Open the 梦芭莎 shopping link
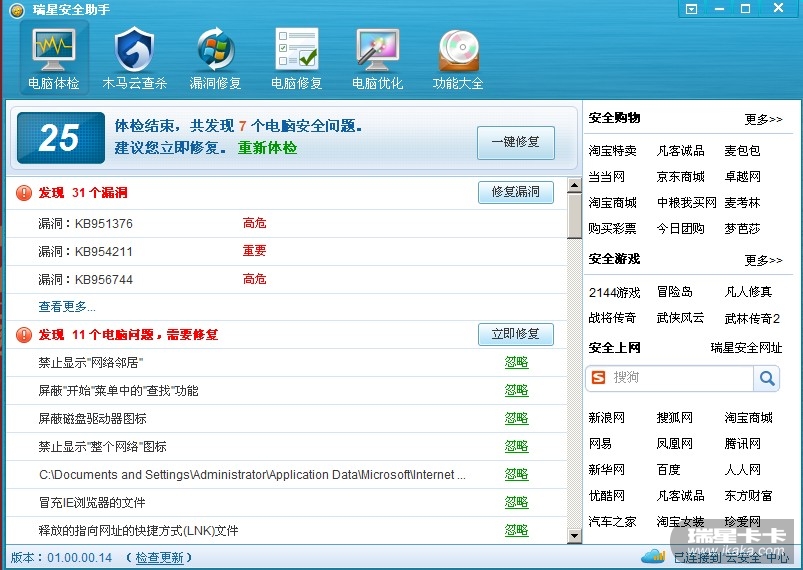This screenshot has height=570, width=803. [743, 228]
